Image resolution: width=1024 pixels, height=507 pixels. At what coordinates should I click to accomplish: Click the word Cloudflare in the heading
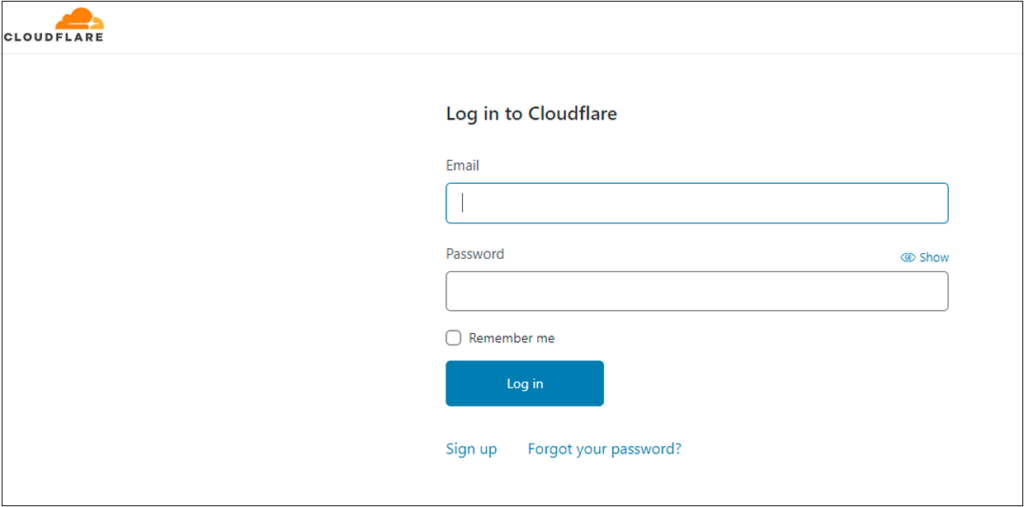point(572,113)
